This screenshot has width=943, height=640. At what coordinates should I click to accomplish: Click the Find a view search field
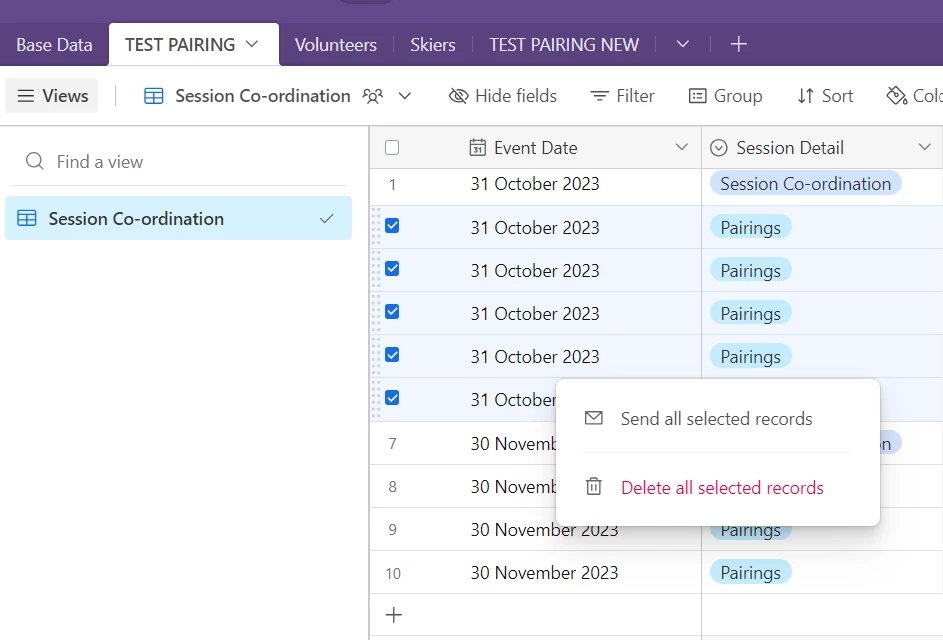(180, 162)
